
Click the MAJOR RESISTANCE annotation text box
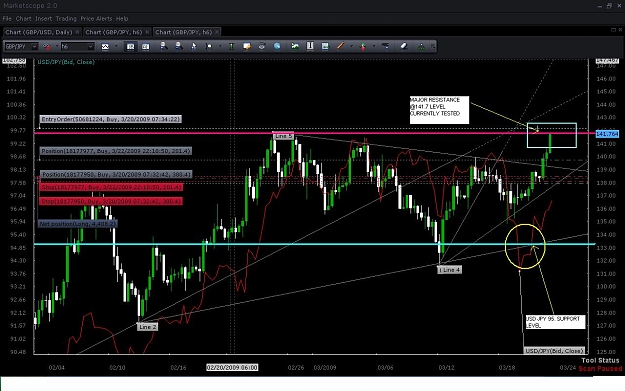[x=439, y=110]
